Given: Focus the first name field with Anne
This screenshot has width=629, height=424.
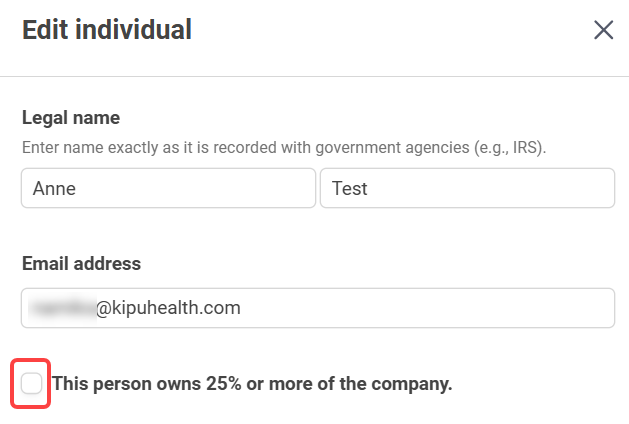Looking at the screenshot, I should click(167, 188).
